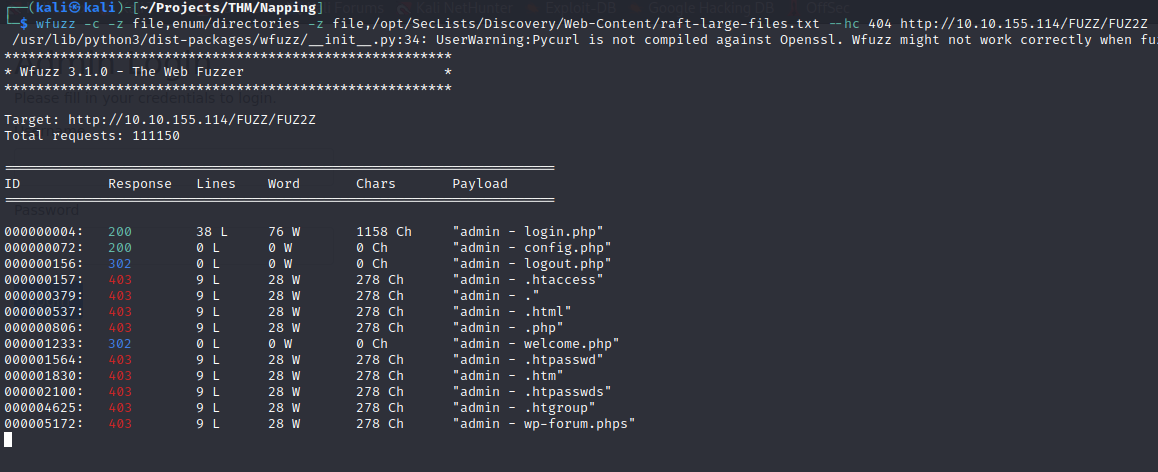Click the ID column header

point(12,184)
